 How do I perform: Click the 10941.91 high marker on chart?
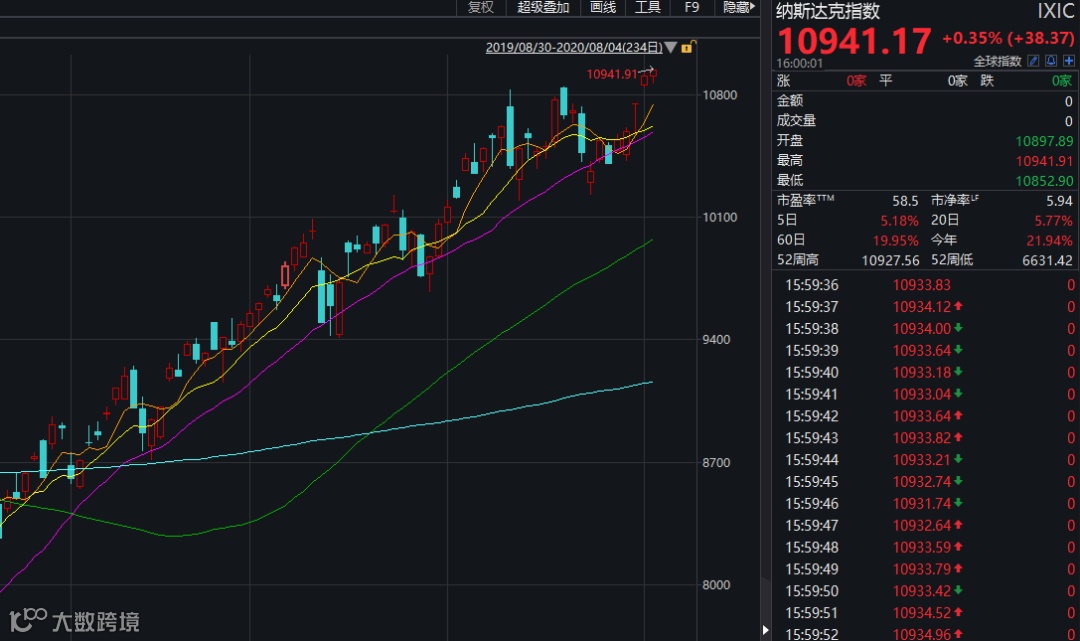[x=612, y=74]
